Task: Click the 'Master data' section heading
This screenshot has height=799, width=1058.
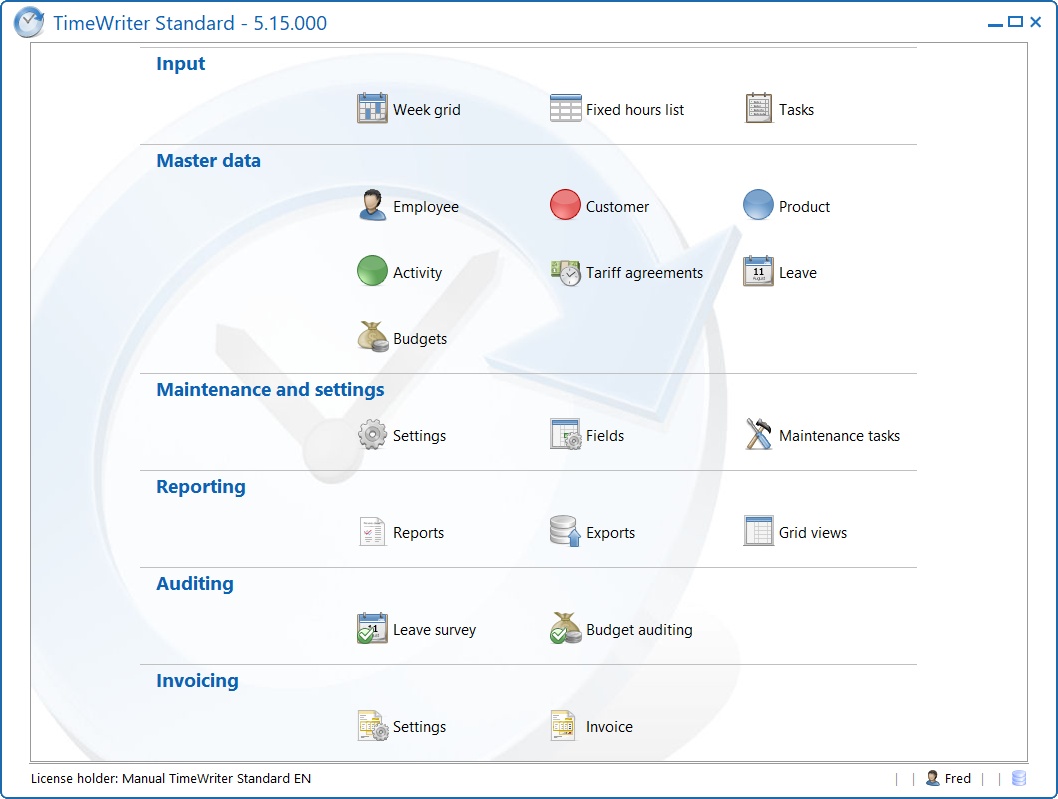Action: click(x=208, y=161)
